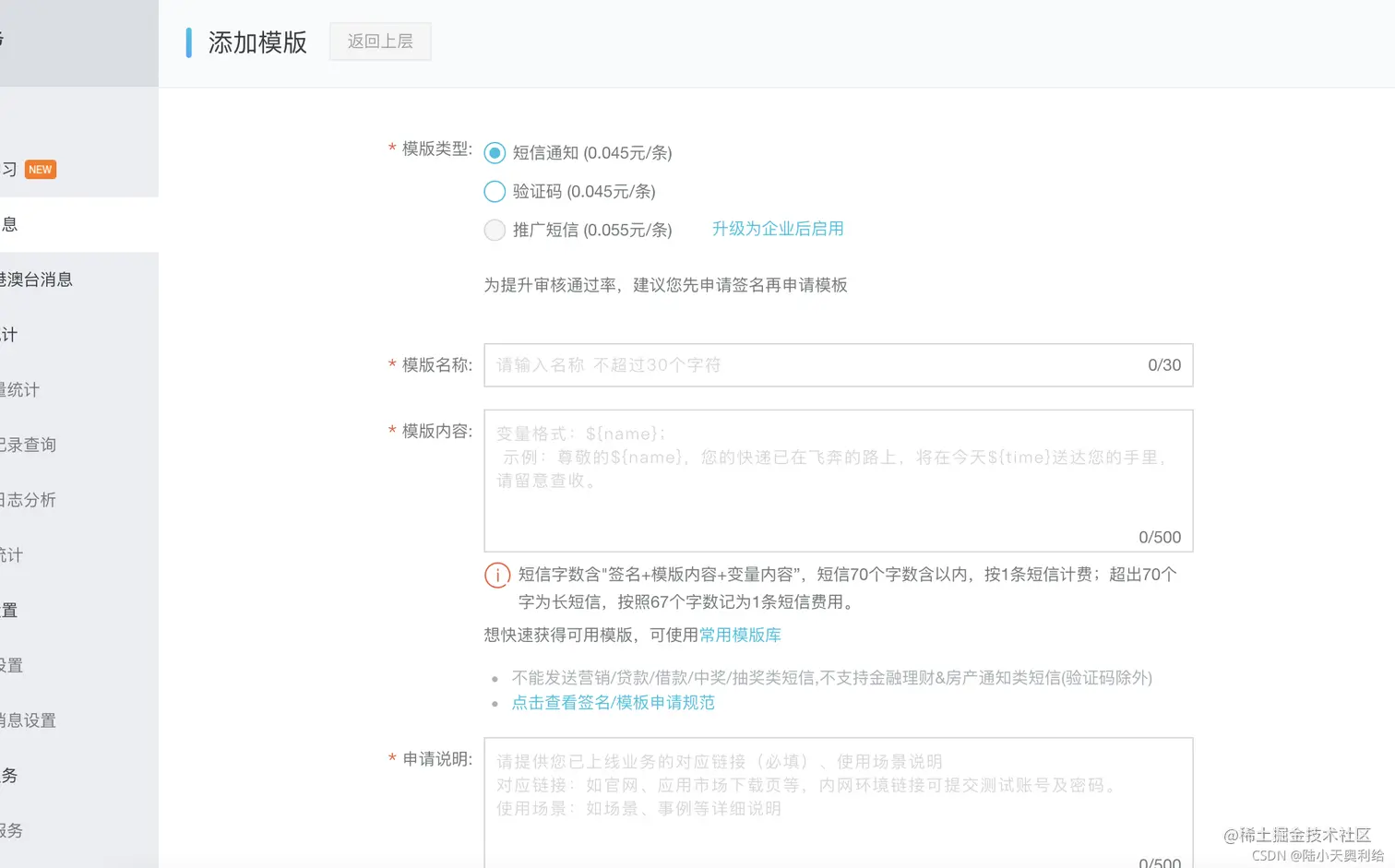Click the 返回上层 button
This screenshot has width=1395, height=868.
pyautogui.click(x=379, y=42)
